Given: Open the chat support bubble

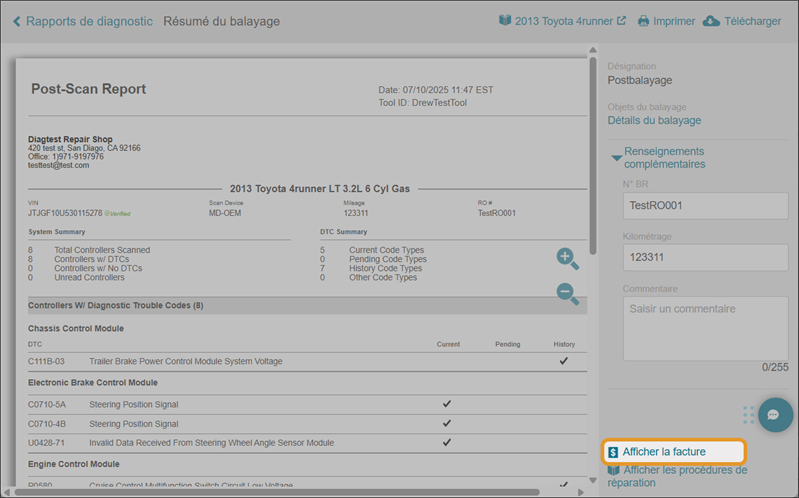Looking at the screenshot, I should coord(775,414).
